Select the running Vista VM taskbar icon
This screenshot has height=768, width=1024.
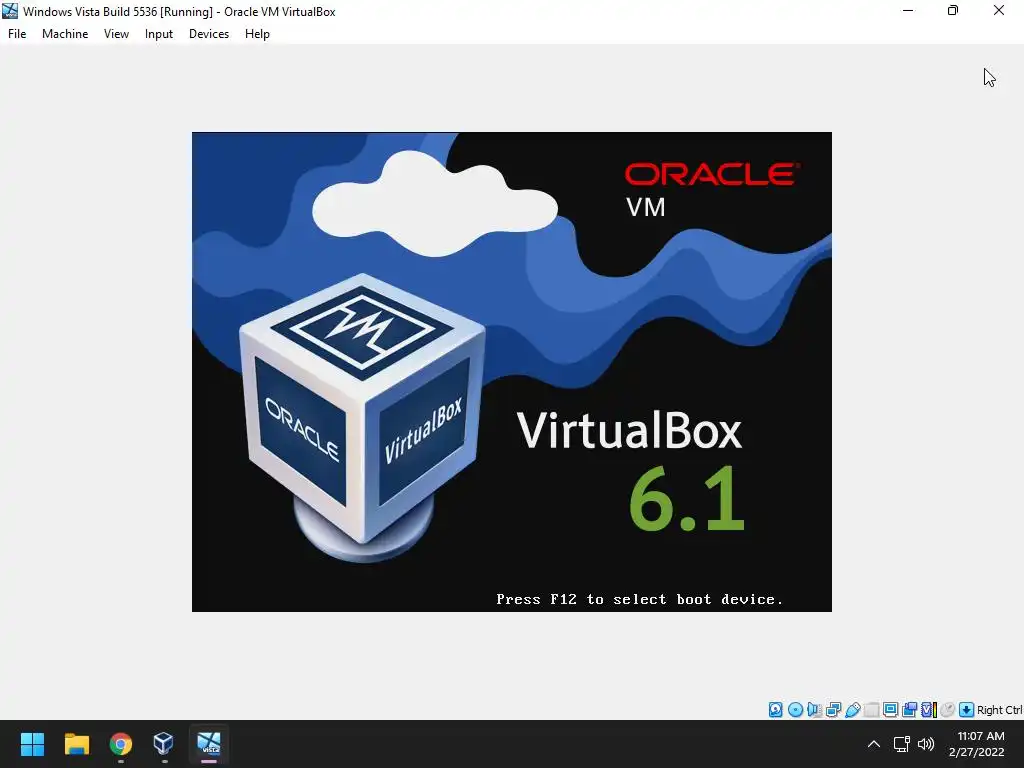pyautogui.click(x=209, y=744)
